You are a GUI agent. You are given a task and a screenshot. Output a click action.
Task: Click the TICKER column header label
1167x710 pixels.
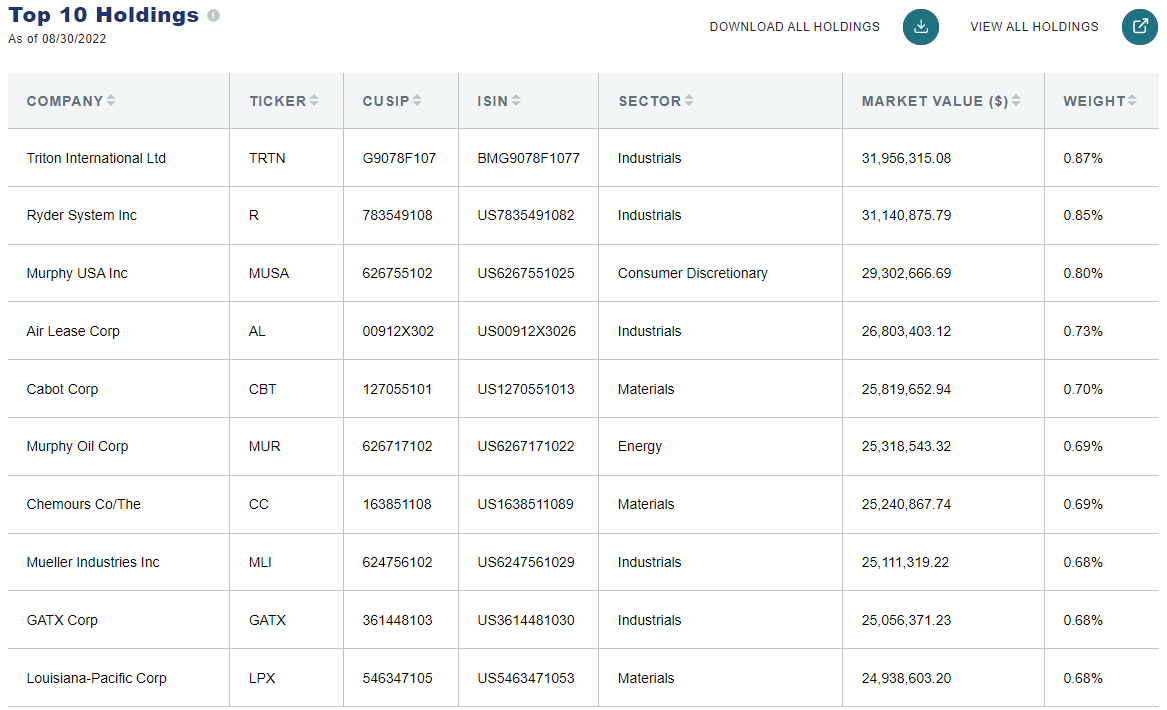tap(278, 101)
